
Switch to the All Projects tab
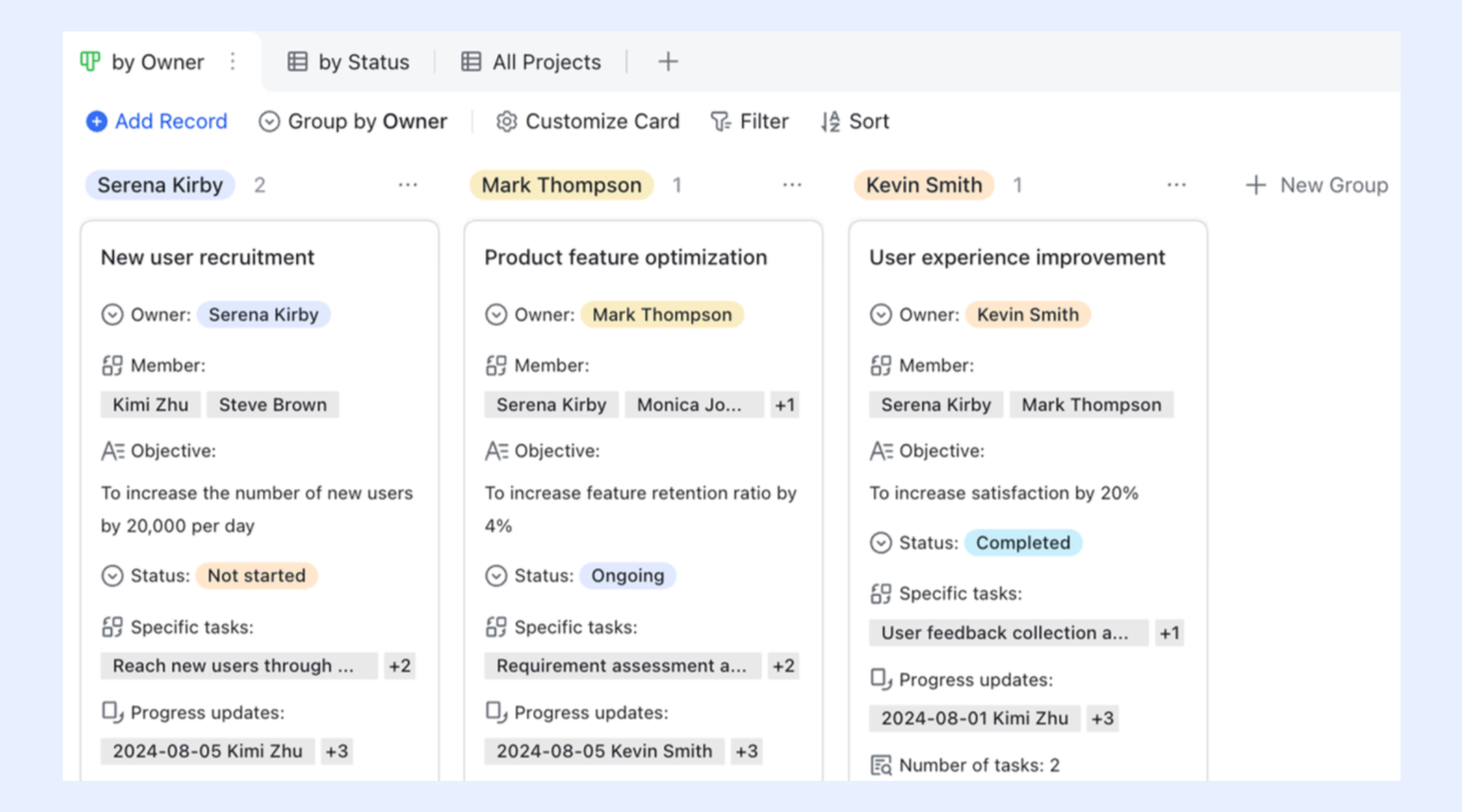pyautogui.click(x=531, y=62)
